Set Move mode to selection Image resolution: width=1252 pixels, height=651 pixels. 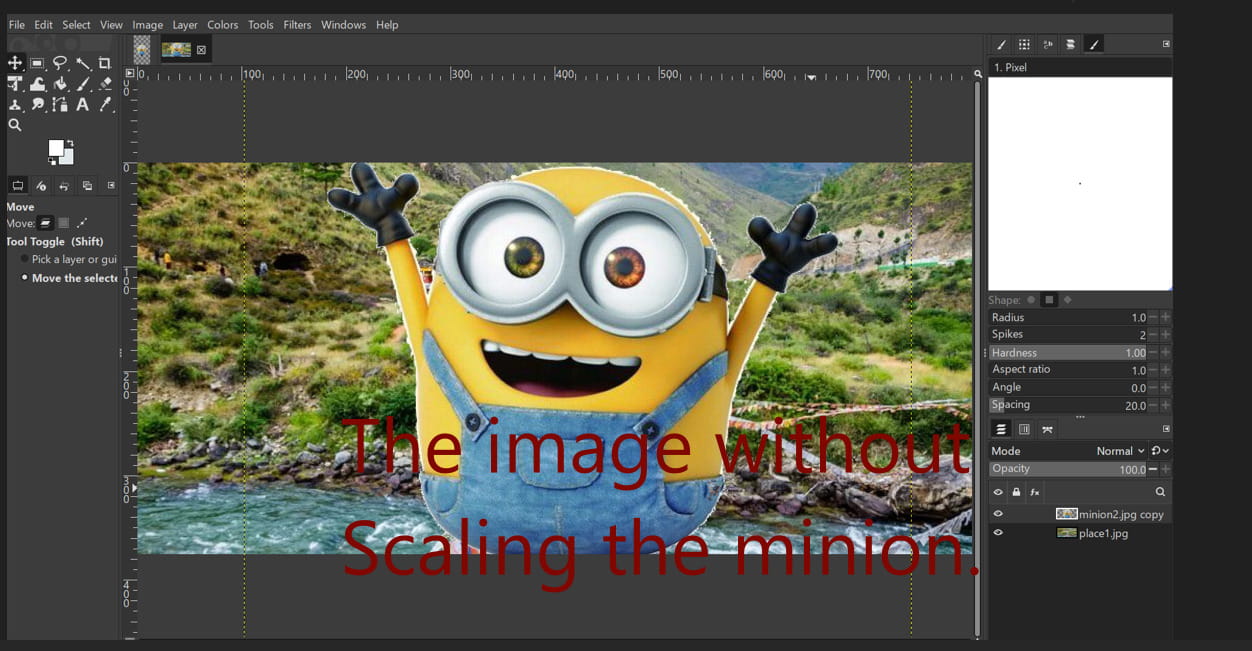[63, 223]
